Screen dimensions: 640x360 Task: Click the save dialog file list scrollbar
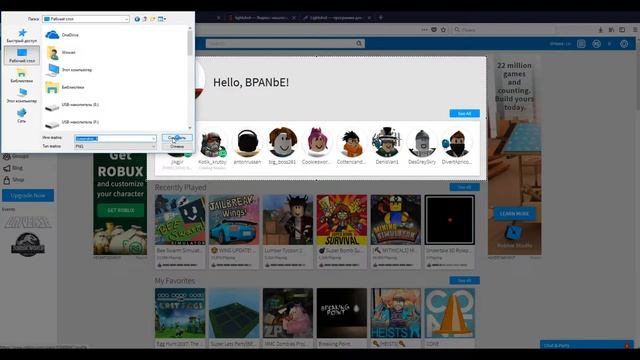[x=190, y=43]
